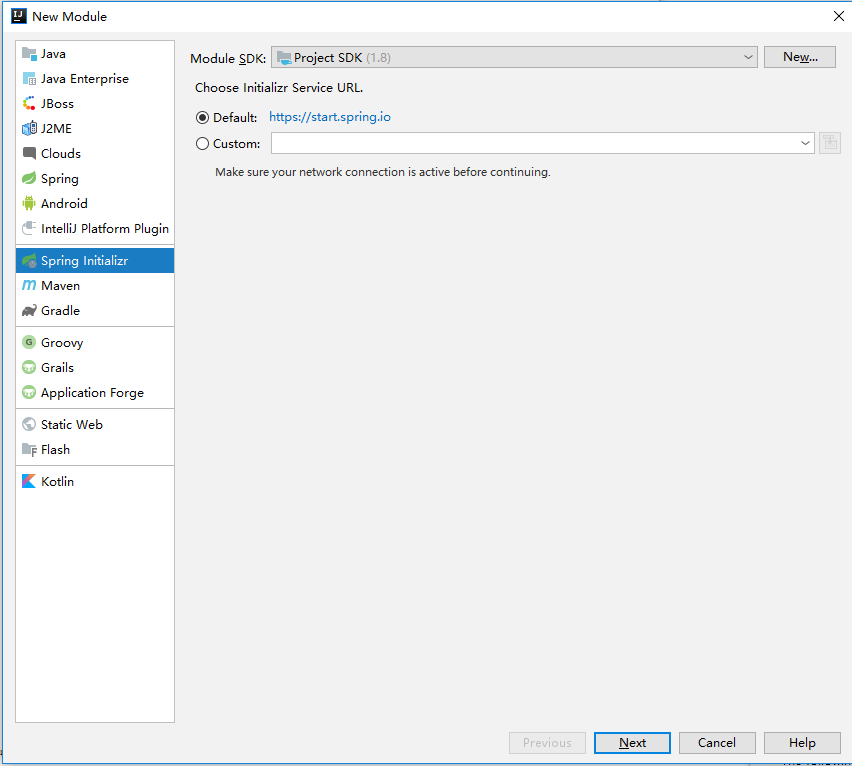Select 'Spring Initializr' list entry
Image resolution: width=852 pixels, height=766 pixels.
(84, 261)
